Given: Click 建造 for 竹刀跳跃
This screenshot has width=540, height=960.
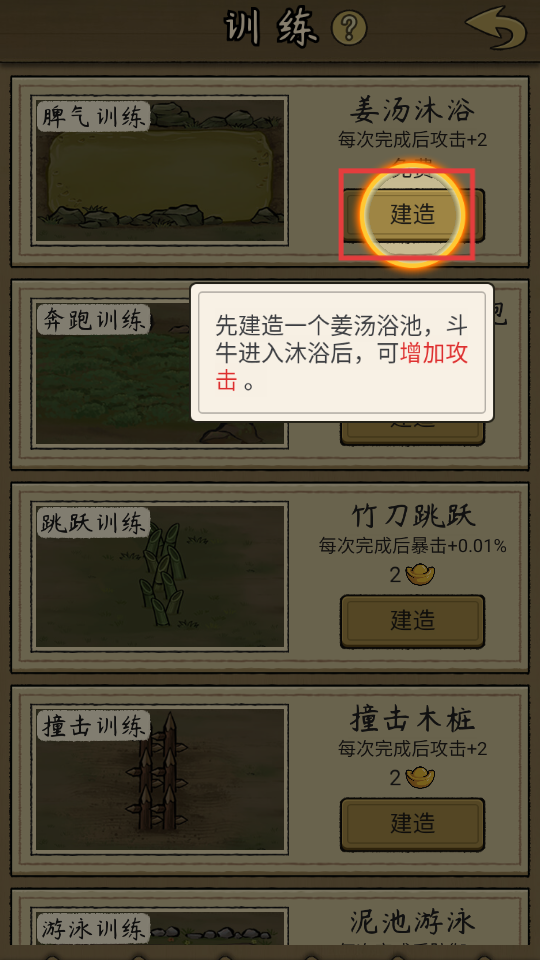Looking at the screenshot, I should (x=413, y=621).
